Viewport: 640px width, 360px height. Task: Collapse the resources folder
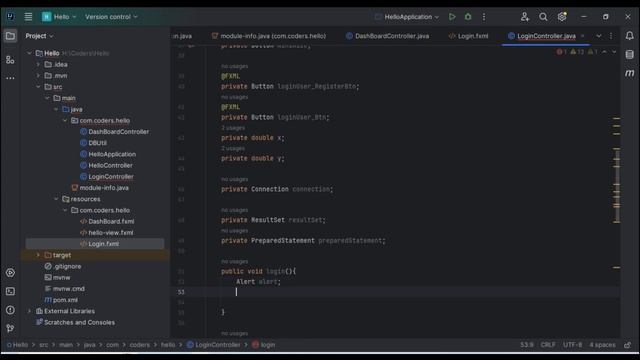(x=56, y=199)
